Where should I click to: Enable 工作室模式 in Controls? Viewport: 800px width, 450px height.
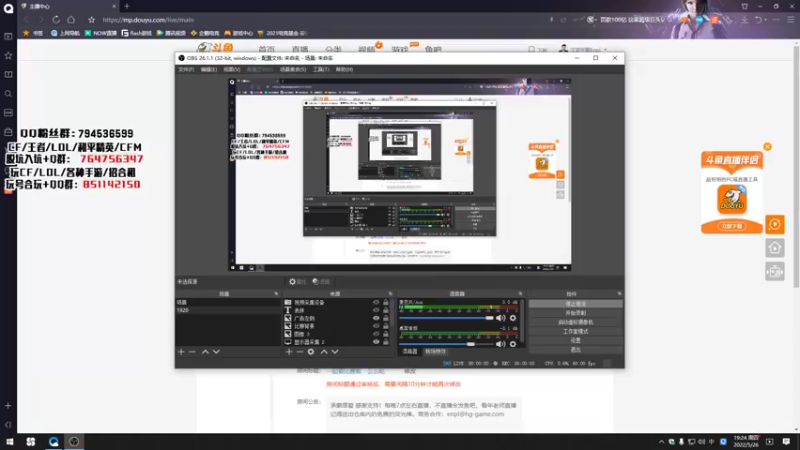pyautogui.click(x=576, y=331)
